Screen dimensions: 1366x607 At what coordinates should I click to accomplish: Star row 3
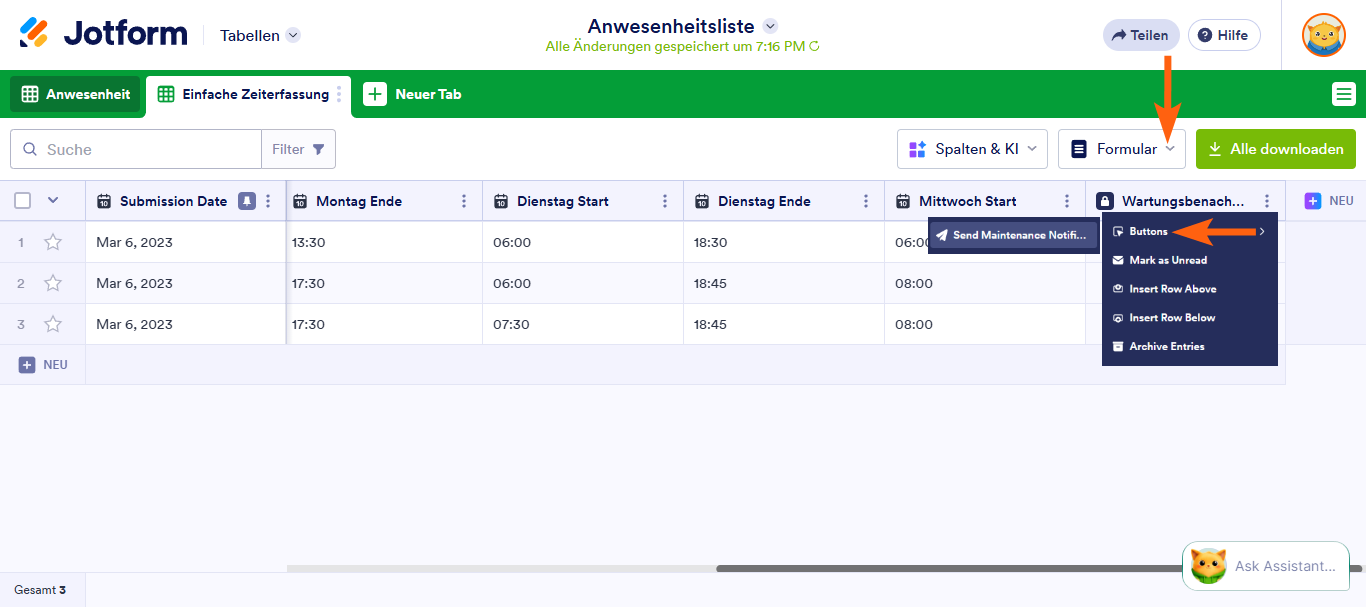[x=53, y=324]
